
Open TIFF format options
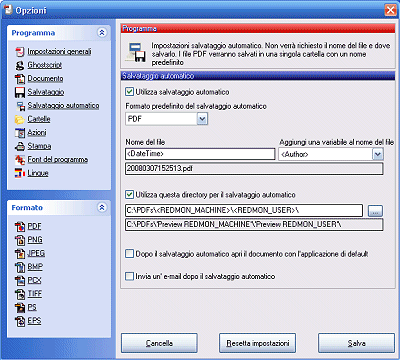[x=35, y=294]
